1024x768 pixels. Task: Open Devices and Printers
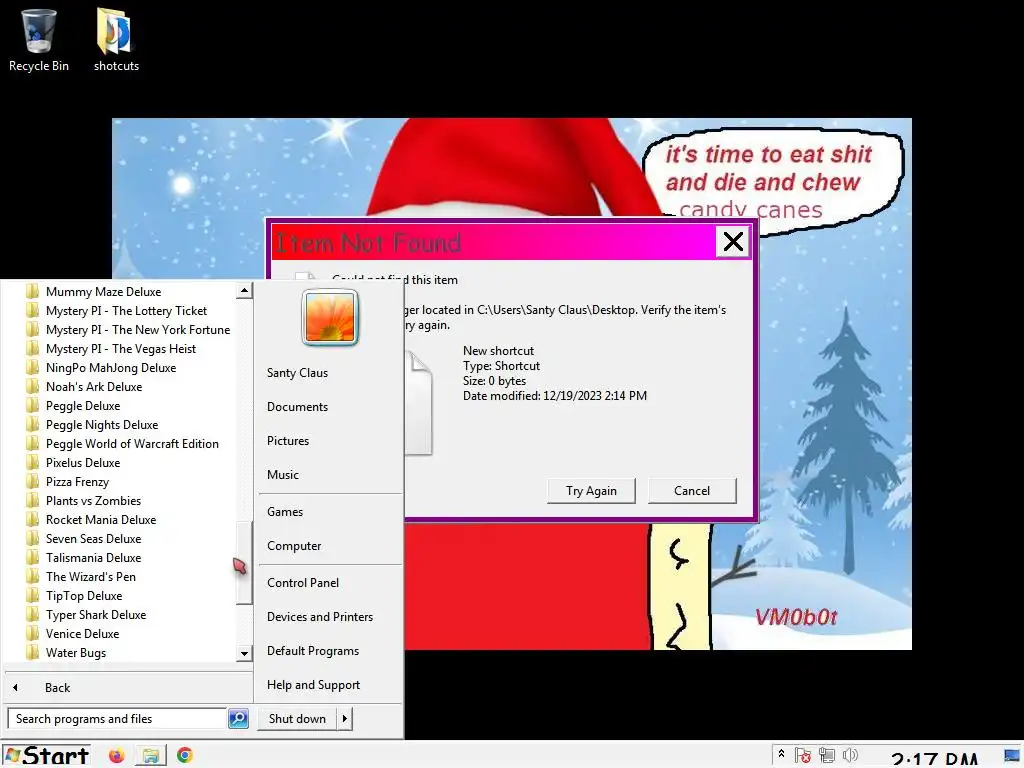coord(320,616)
